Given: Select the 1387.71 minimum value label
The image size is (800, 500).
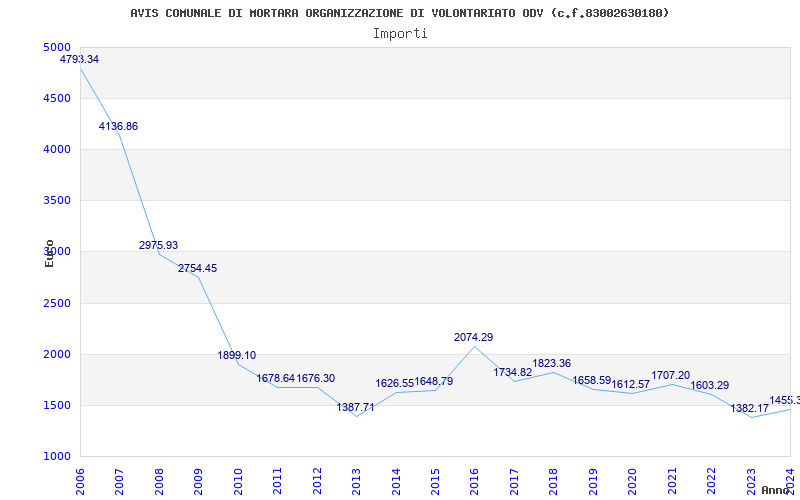Looking at the screenshot, I should click(x=355, y=408).
